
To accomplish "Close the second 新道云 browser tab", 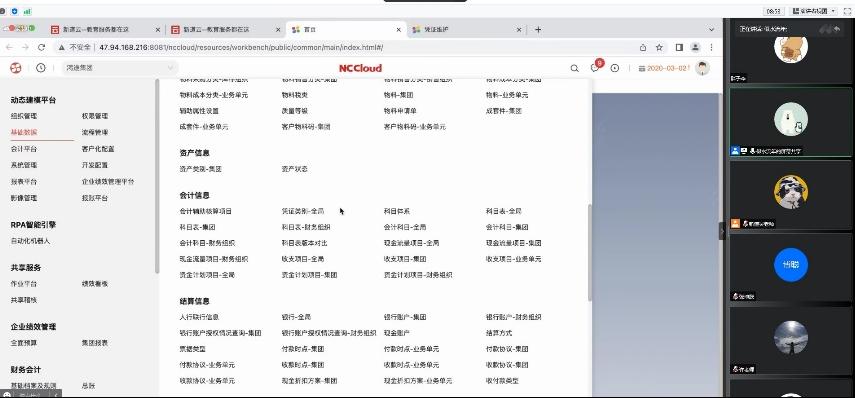I will click(x=278, y=30).
